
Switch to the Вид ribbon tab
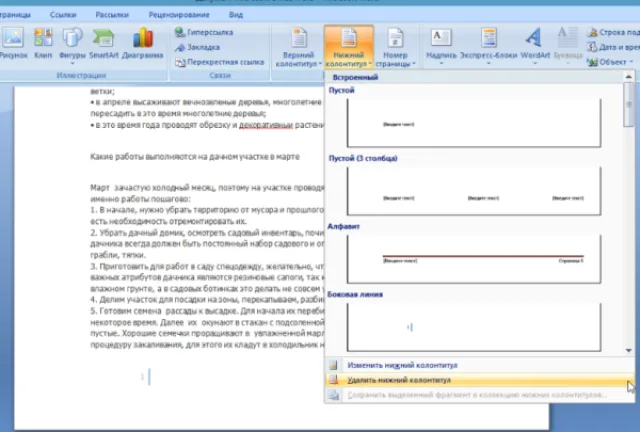point(236,15)
